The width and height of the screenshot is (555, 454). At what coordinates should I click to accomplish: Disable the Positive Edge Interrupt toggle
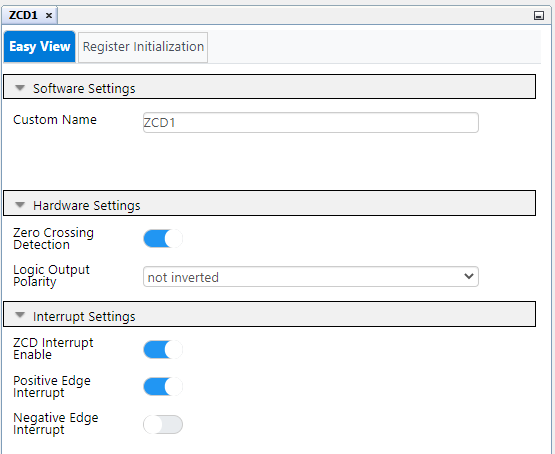pos(163,386)
